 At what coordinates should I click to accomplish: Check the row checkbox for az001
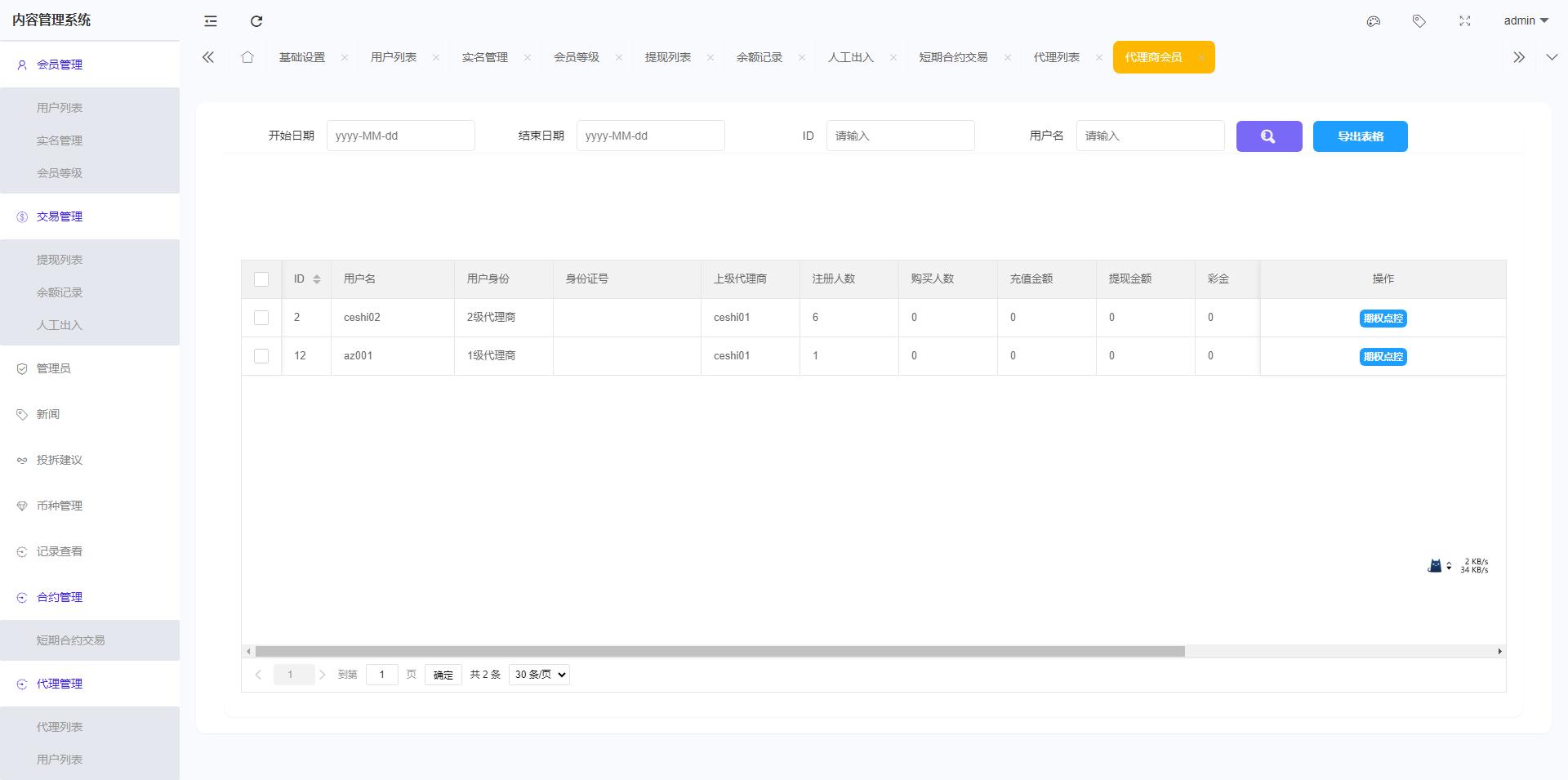pos(261,356)
